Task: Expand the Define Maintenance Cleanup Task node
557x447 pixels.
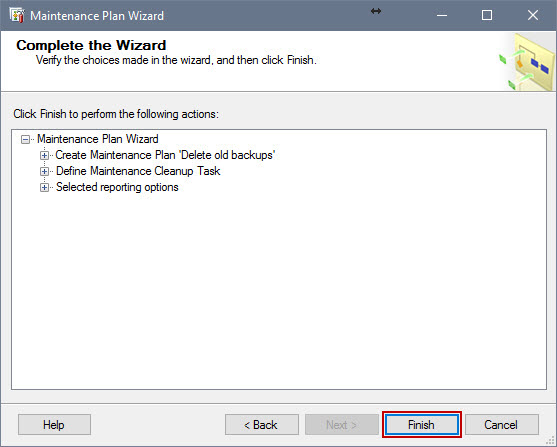Action: tap(44, 171)
